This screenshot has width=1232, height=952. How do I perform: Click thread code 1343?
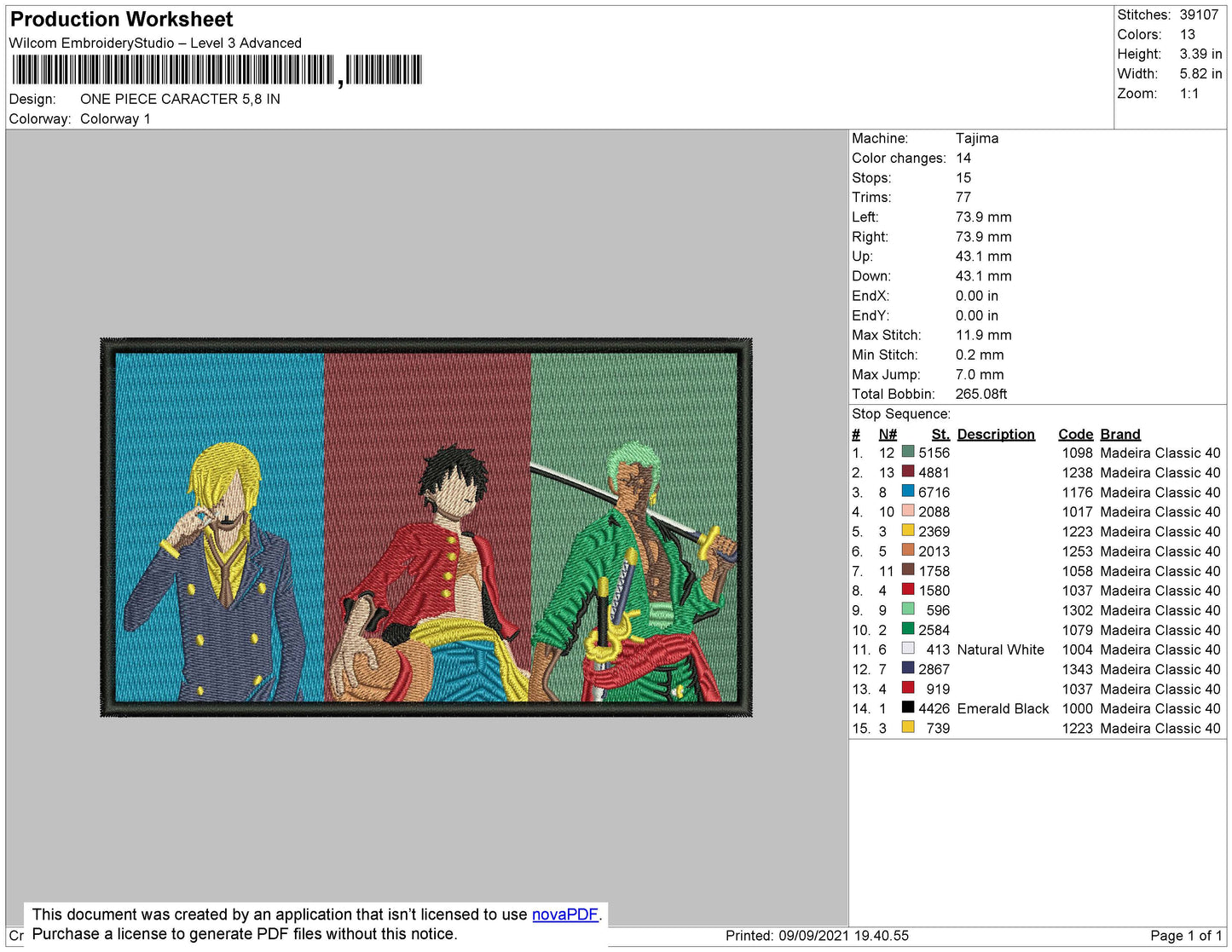coord(1077,669)
